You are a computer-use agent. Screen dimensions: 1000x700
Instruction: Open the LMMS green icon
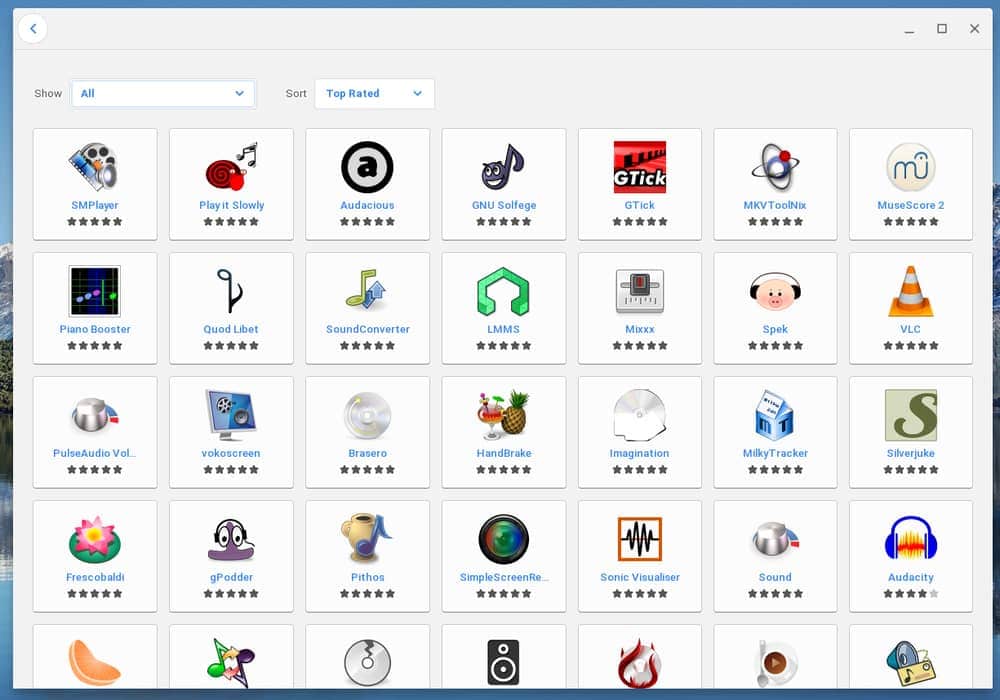point(503,291)
